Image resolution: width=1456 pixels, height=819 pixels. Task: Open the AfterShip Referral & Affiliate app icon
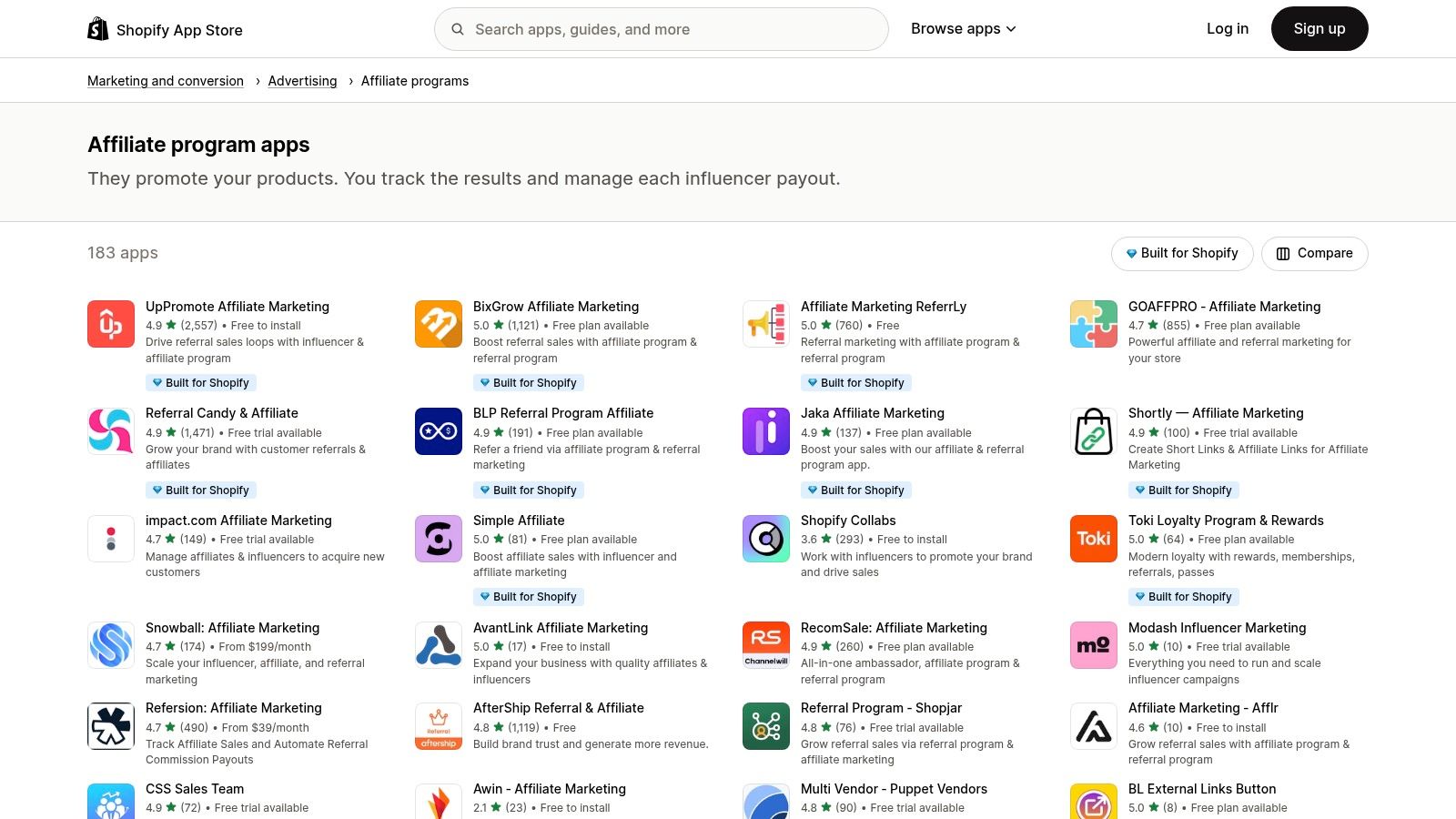[x=438, y=725]
